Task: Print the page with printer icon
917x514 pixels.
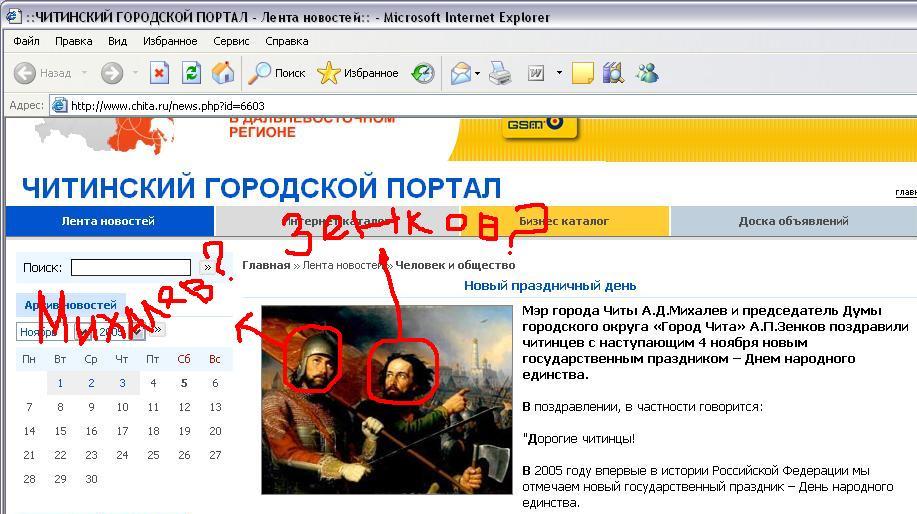Action: [500, 73]
